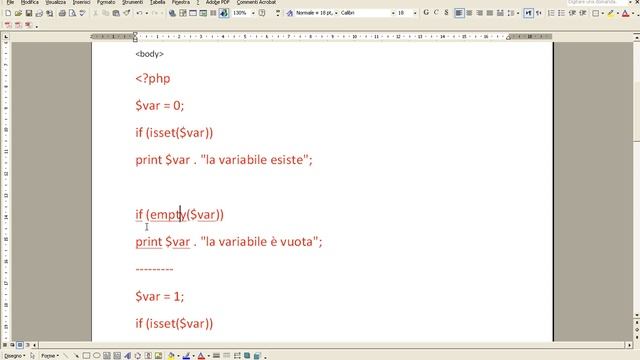Open borders dropdown arrow

tap(603, 13)
